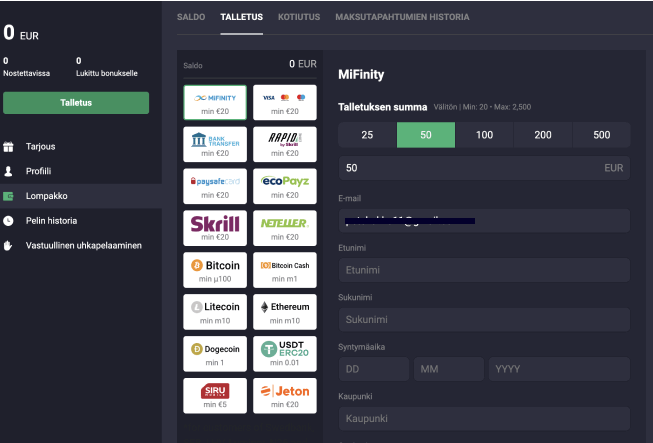Select Siru Mobile payment method
Screen dimensions: 653x443
click(215, 396)
